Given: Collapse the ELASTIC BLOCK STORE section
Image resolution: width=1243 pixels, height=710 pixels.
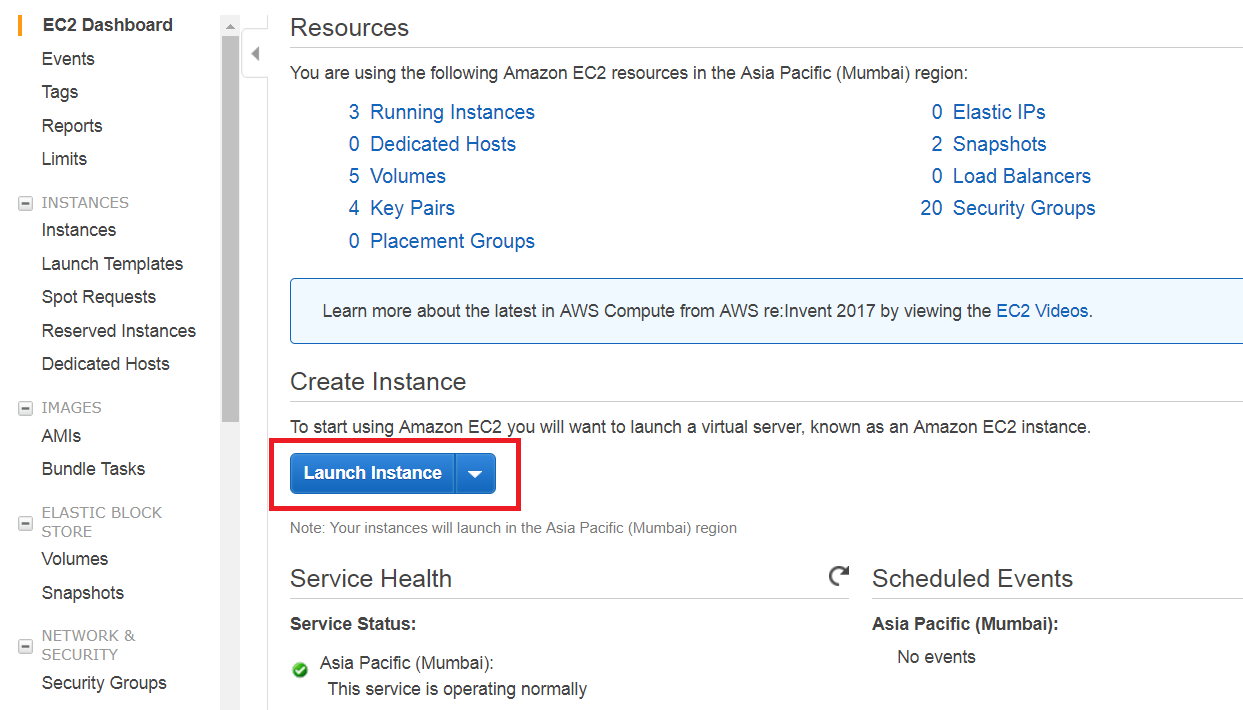Looking at the screenshot, I should click(x=24, y=522).
